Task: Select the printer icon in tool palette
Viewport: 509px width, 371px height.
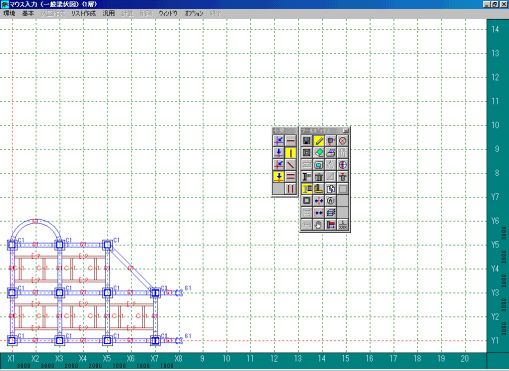Action: (331, 153)
